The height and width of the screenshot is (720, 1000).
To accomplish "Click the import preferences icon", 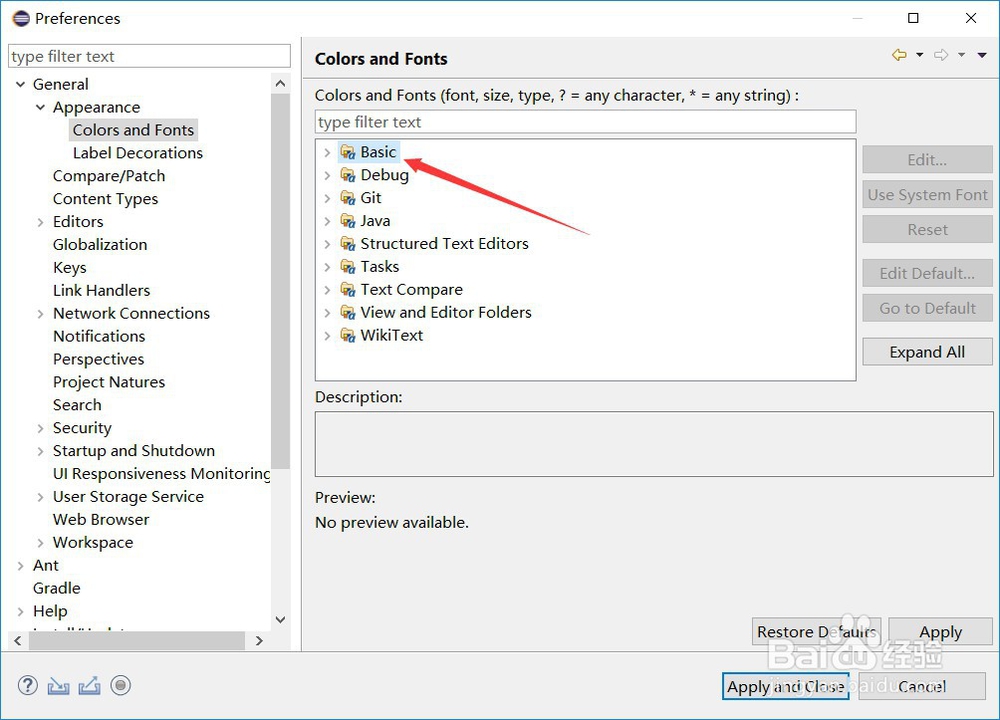I will pos(59,686).
